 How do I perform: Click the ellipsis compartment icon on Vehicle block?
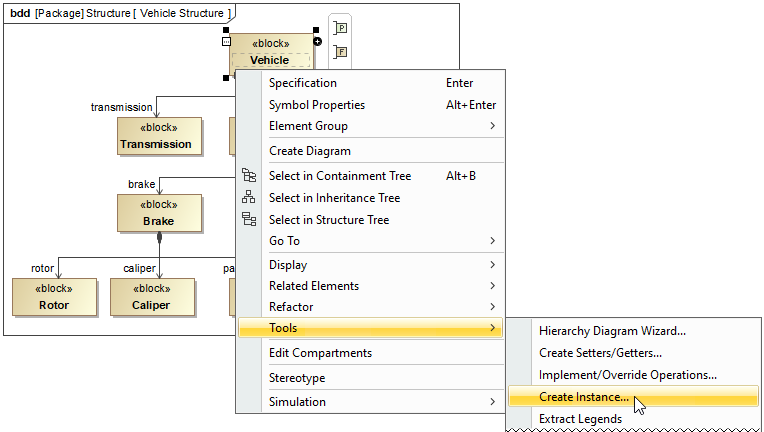227,42
